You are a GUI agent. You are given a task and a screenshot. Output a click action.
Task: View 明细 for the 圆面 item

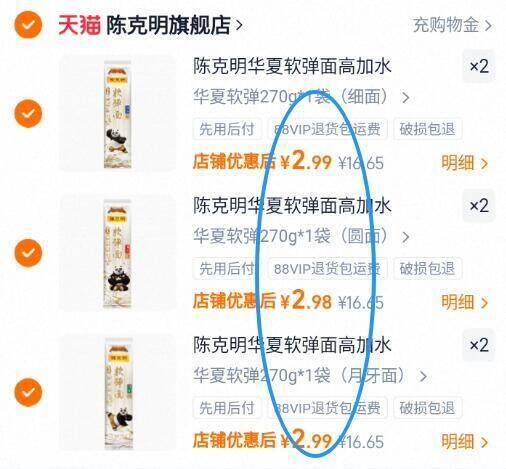click(464, 302)
